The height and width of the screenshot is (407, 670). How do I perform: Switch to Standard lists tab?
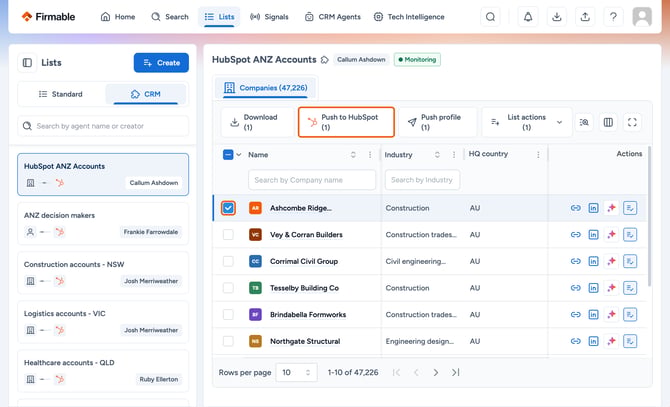[61, 94]
